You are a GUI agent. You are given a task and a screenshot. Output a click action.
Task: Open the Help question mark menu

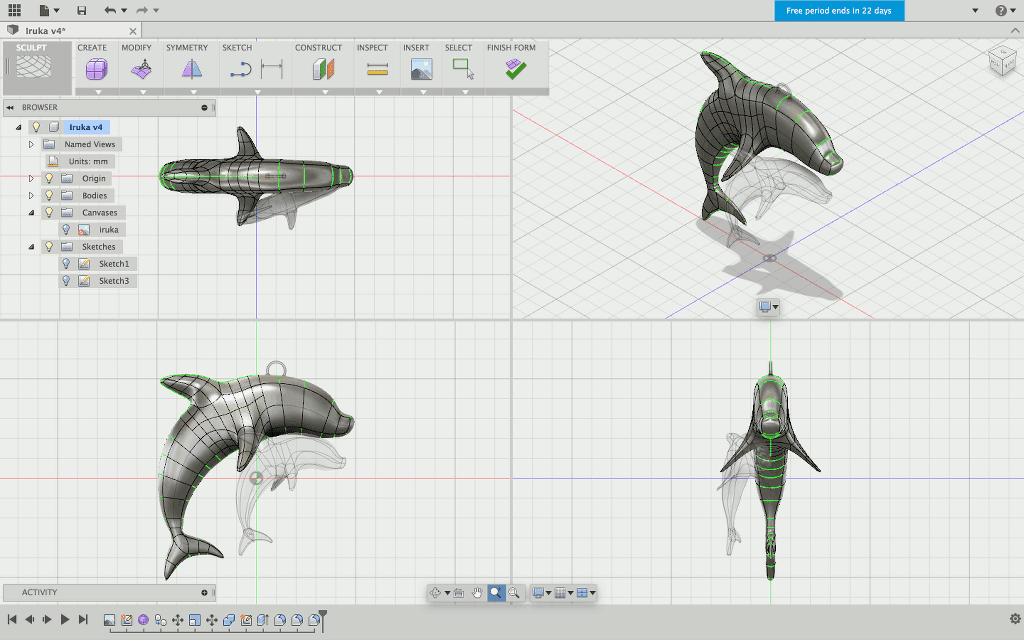point(1001,10)
